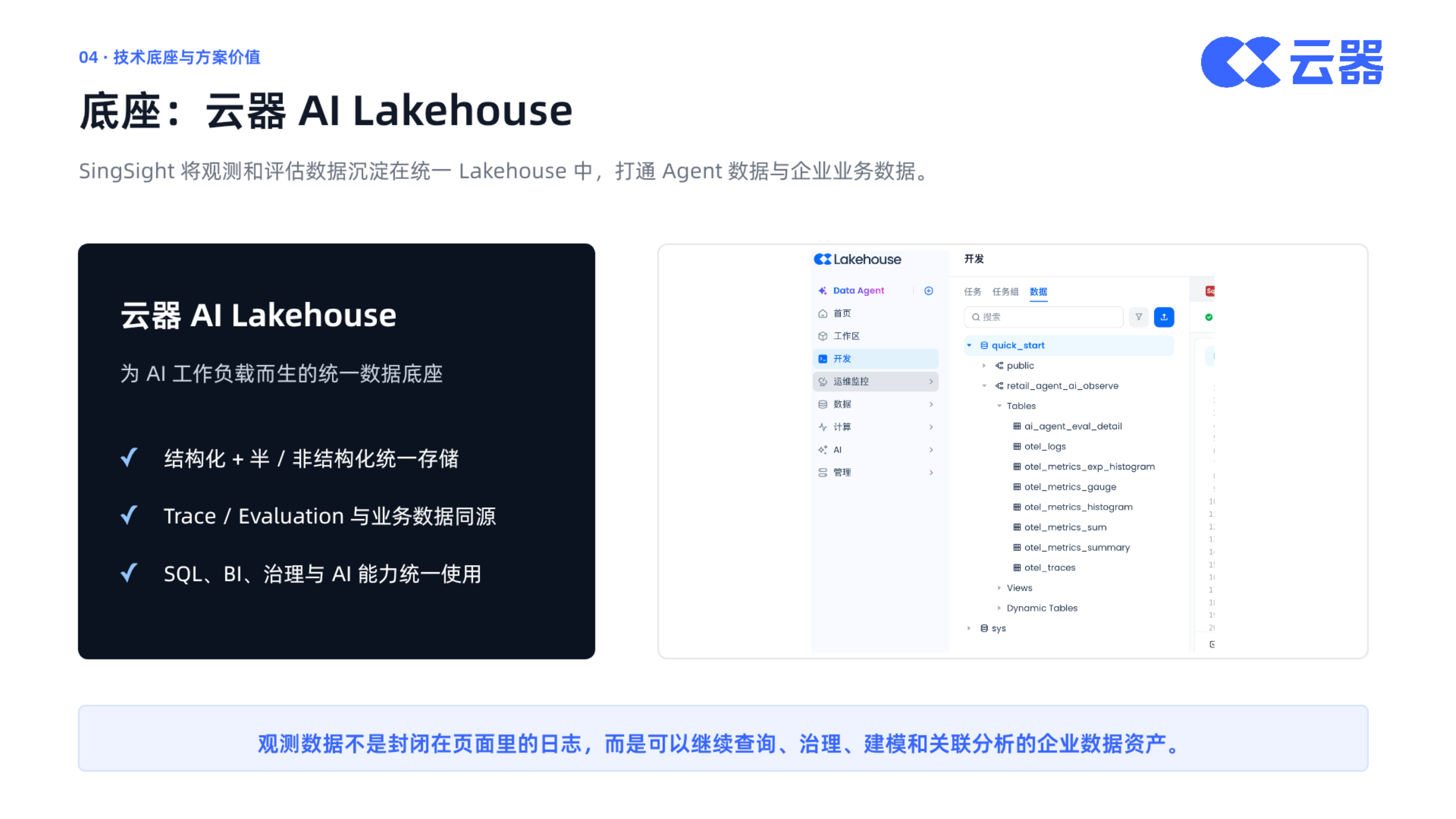
Task: Click the 云器 logo at top right
Action: [x=1292, y=62]
